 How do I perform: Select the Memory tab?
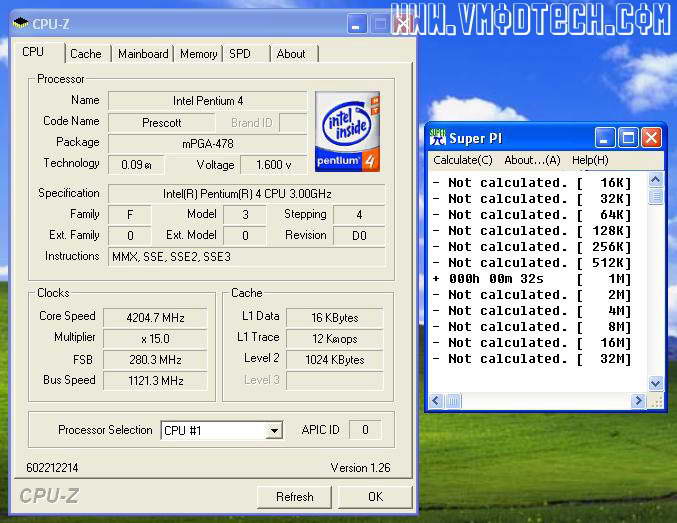coord(198,54)
